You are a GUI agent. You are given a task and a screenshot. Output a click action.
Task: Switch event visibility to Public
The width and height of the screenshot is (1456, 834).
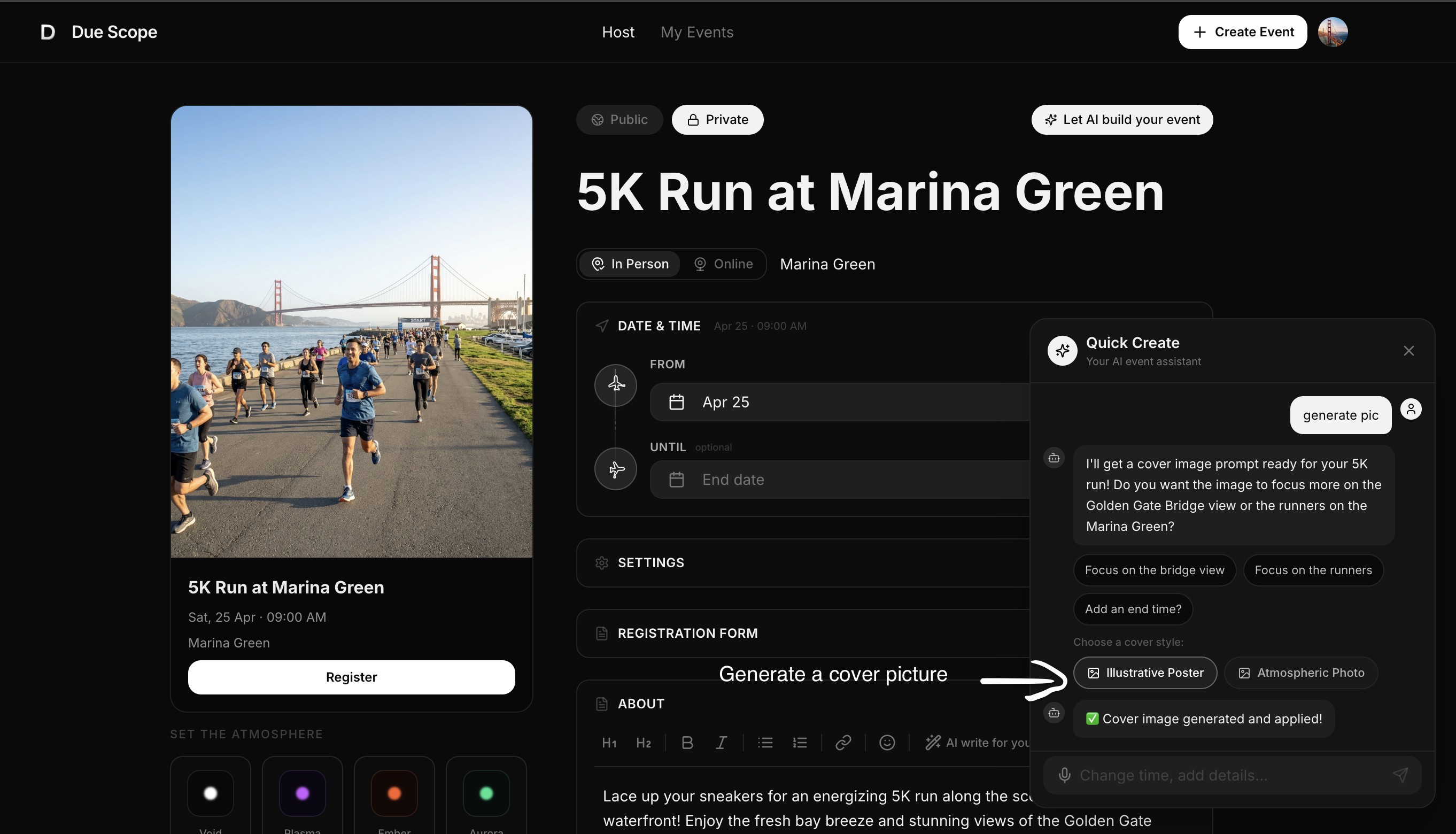(619, 120)
